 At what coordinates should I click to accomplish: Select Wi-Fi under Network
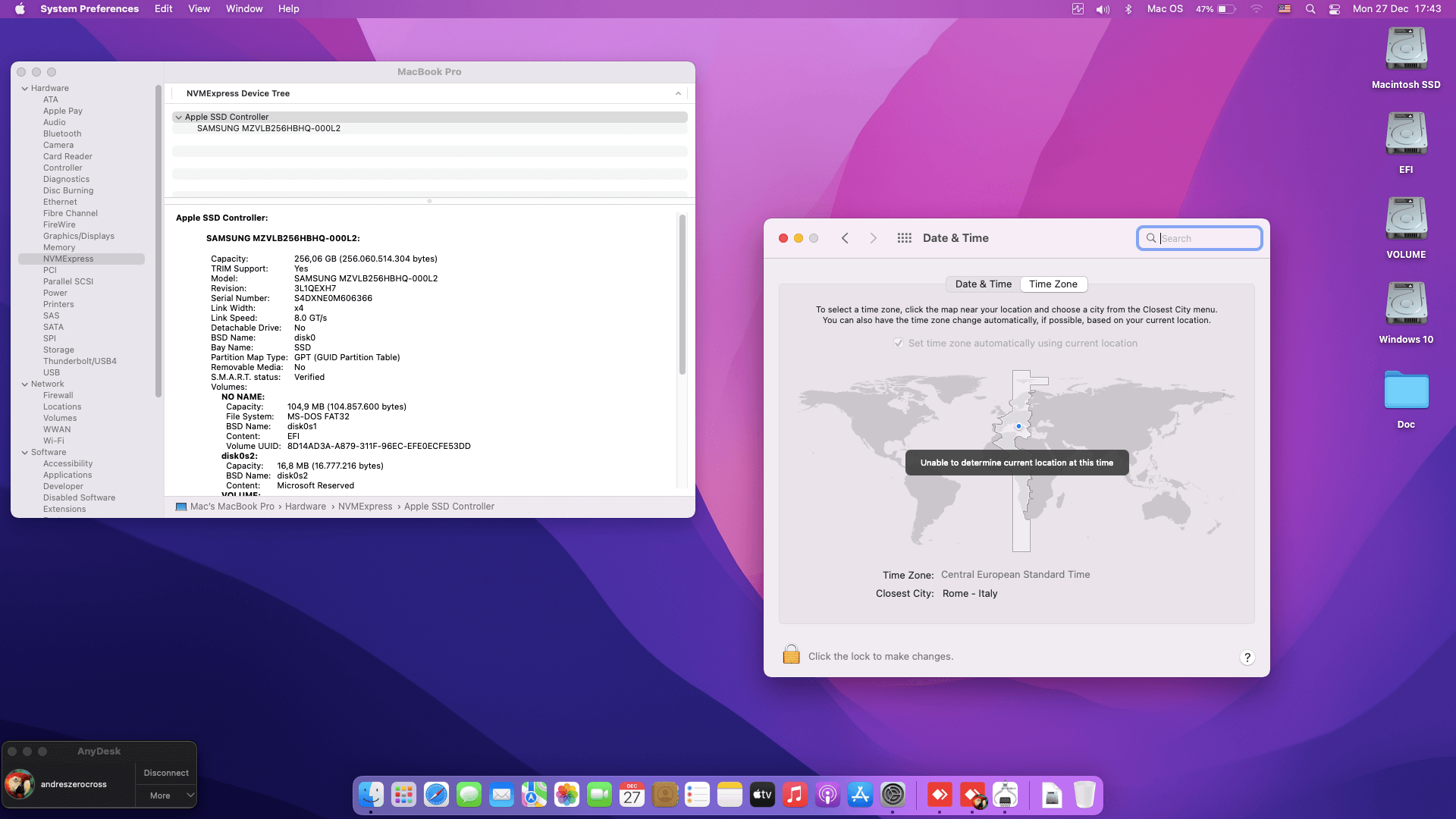coord(53,441)
